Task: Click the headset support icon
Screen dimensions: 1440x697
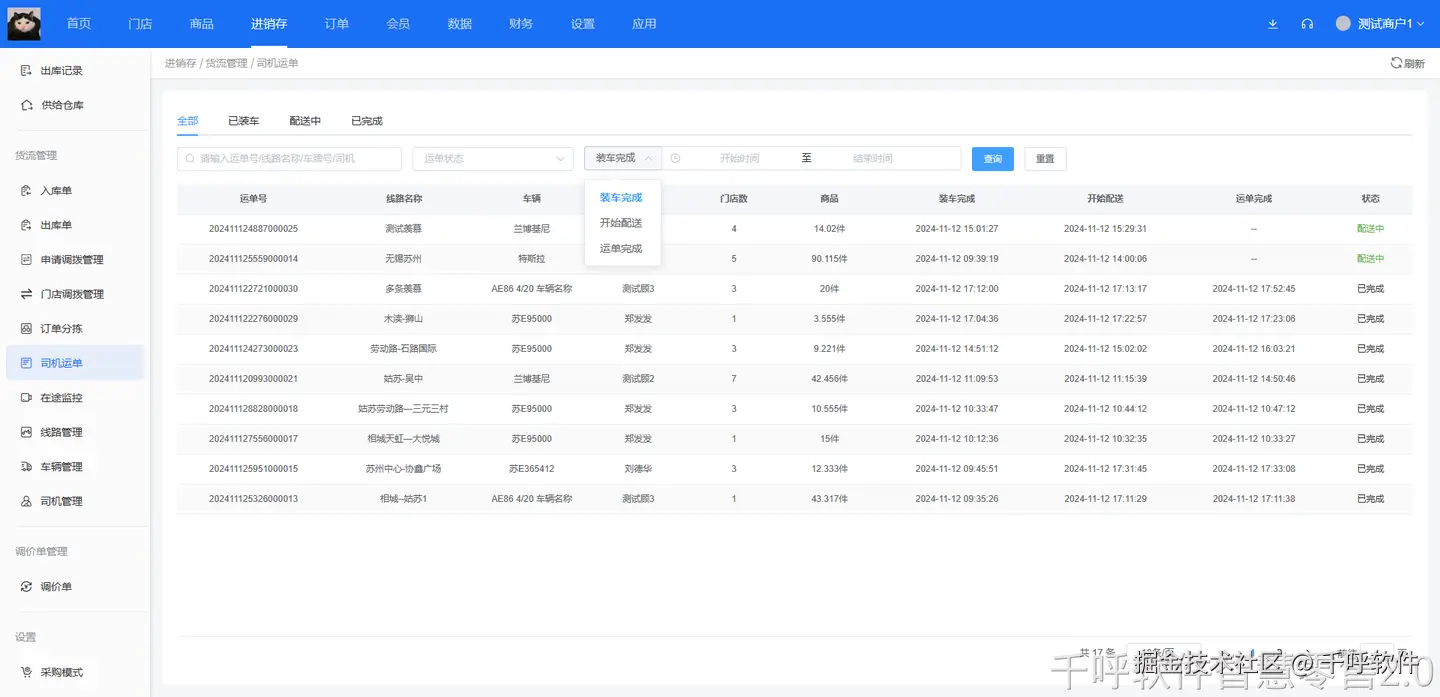Action: [x=1307, y=24]
